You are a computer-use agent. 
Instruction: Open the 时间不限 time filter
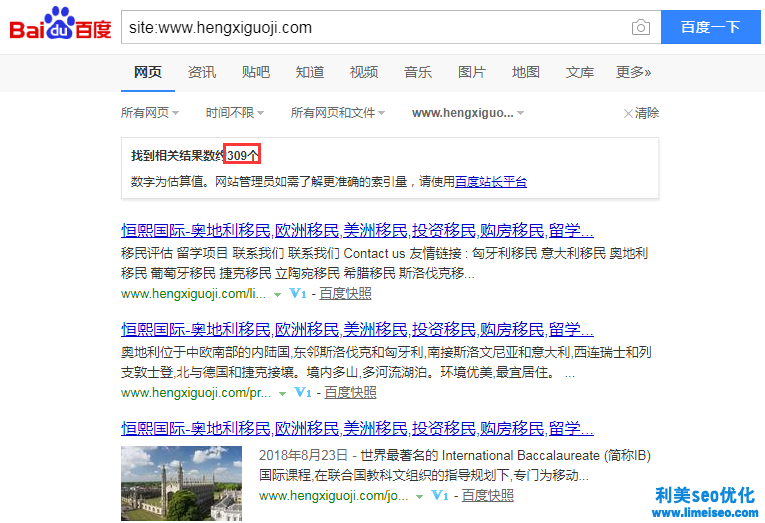tap(235, 113)
